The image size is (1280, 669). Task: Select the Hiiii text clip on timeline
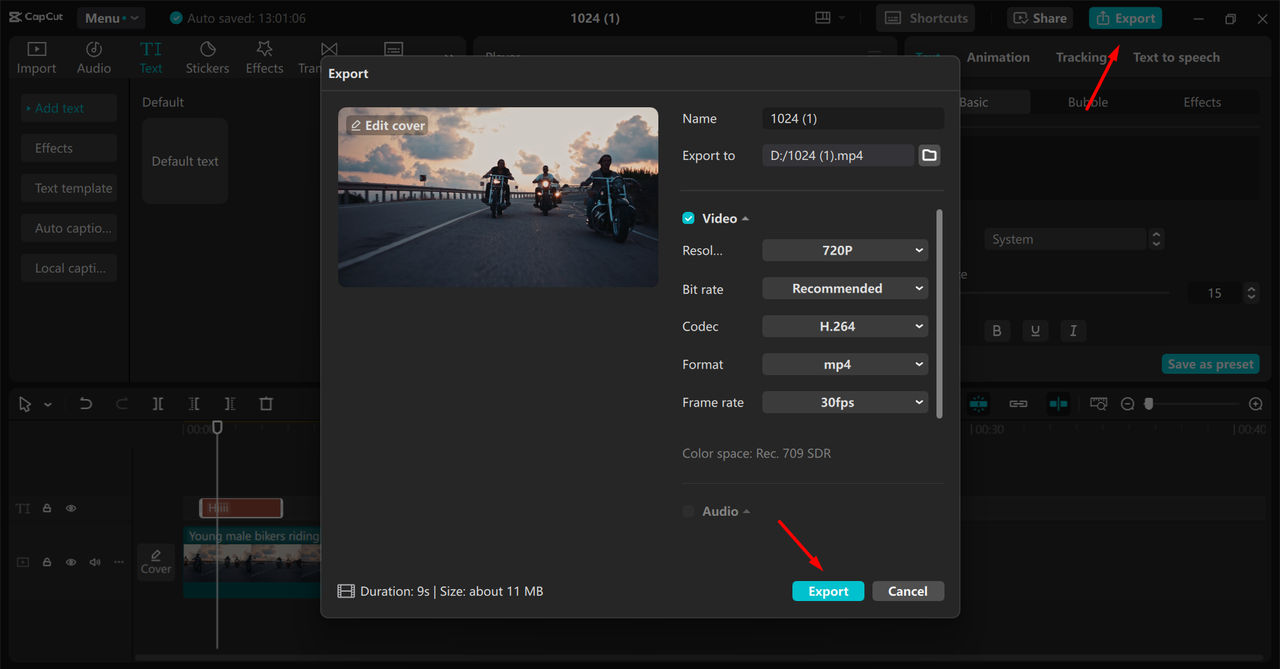(x=241, y=508)
